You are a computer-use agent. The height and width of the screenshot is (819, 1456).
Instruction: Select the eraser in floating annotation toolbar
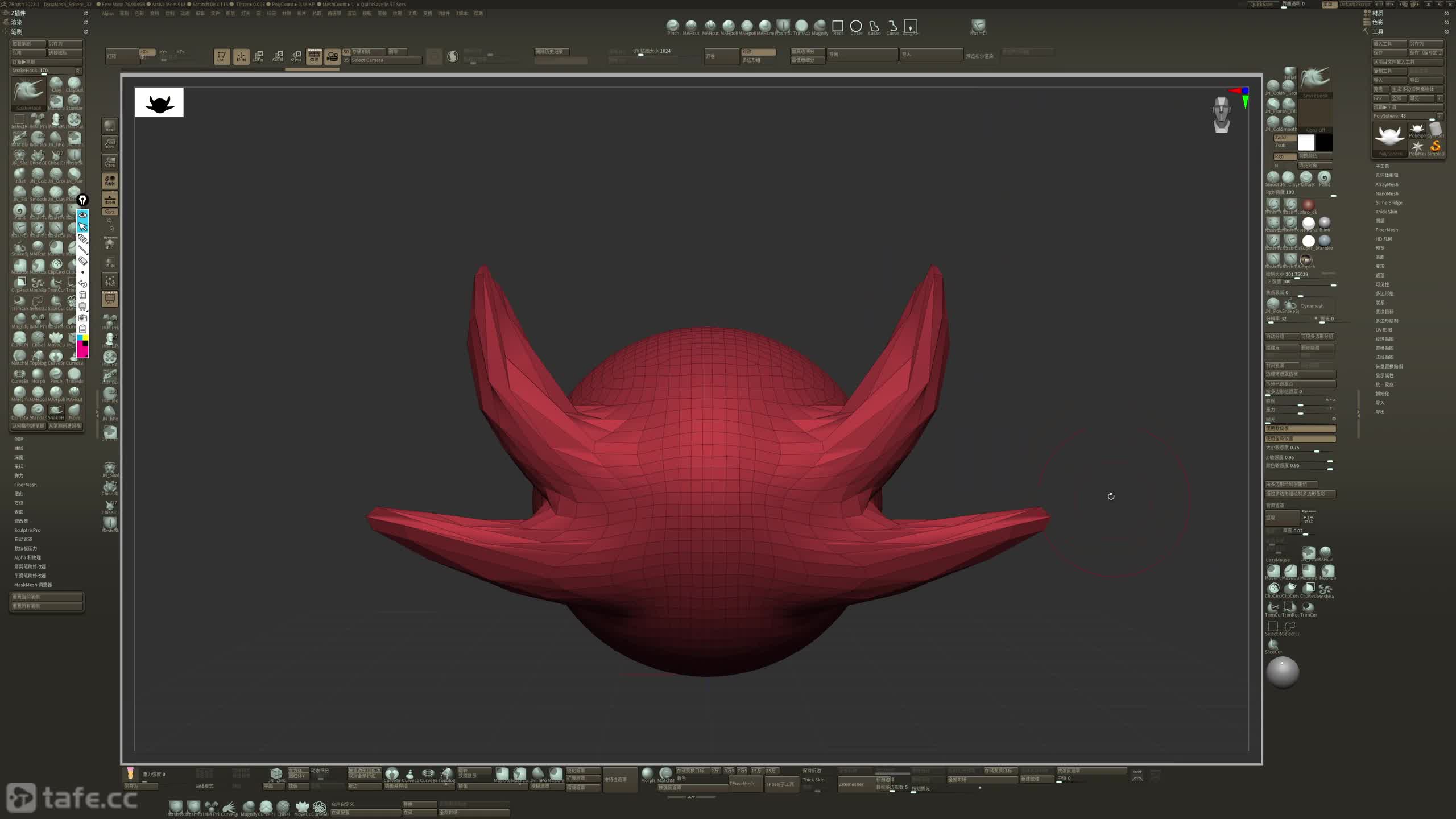pyautogui.click(x=82, y=260)
